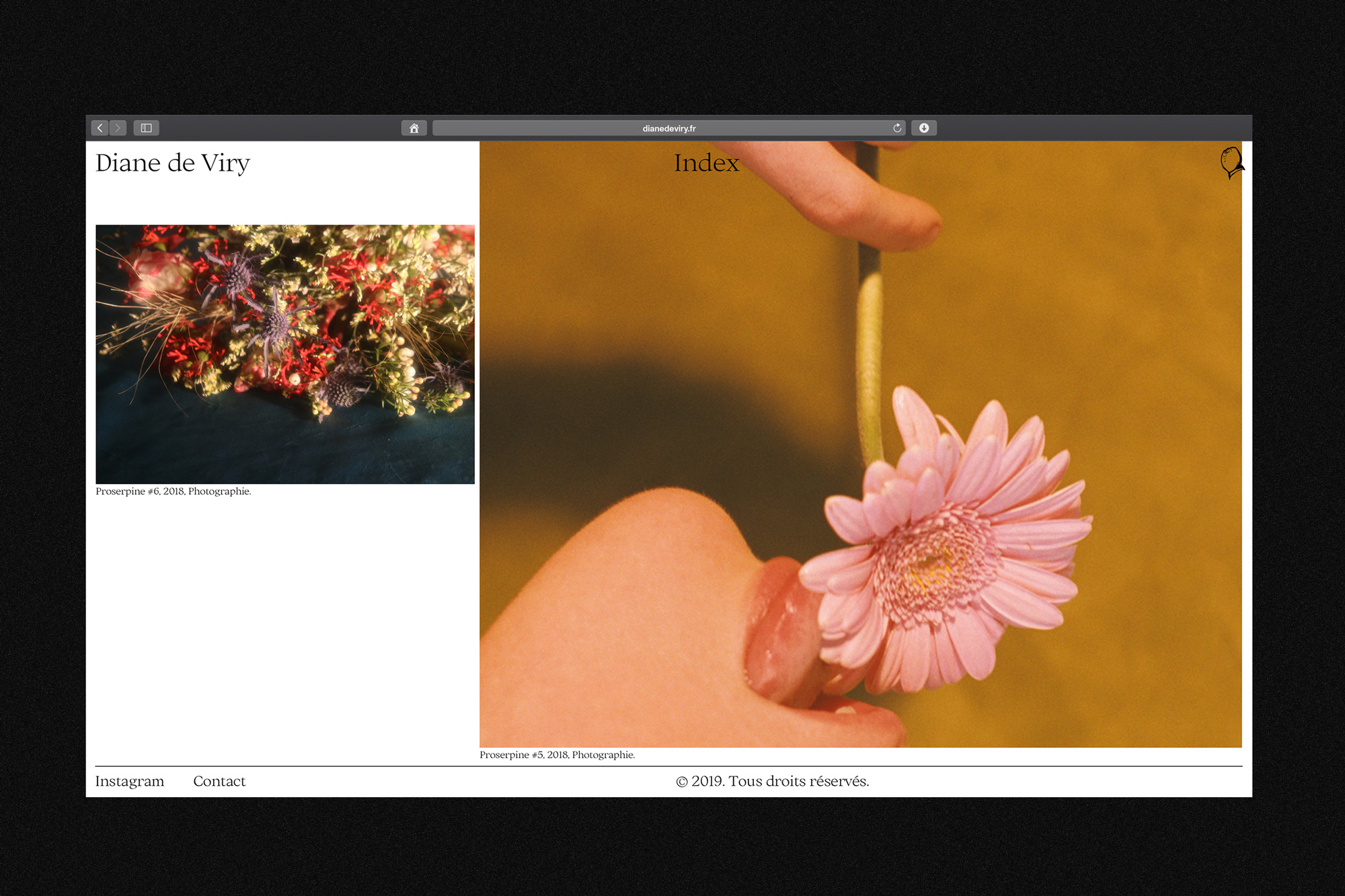The width and height of the screenshot is (1345, 896).
Task: Go to the home page icon
Action: [x=414, y=128]
